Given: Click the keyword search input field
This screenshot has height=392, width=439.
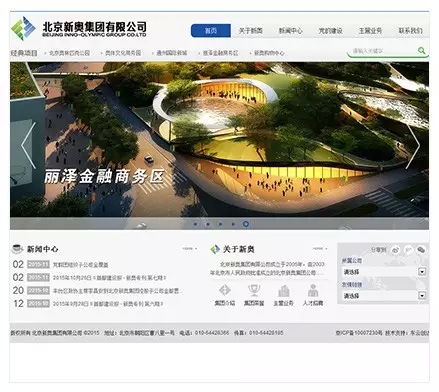Looking at the screenshot, I should pos(383,51).
